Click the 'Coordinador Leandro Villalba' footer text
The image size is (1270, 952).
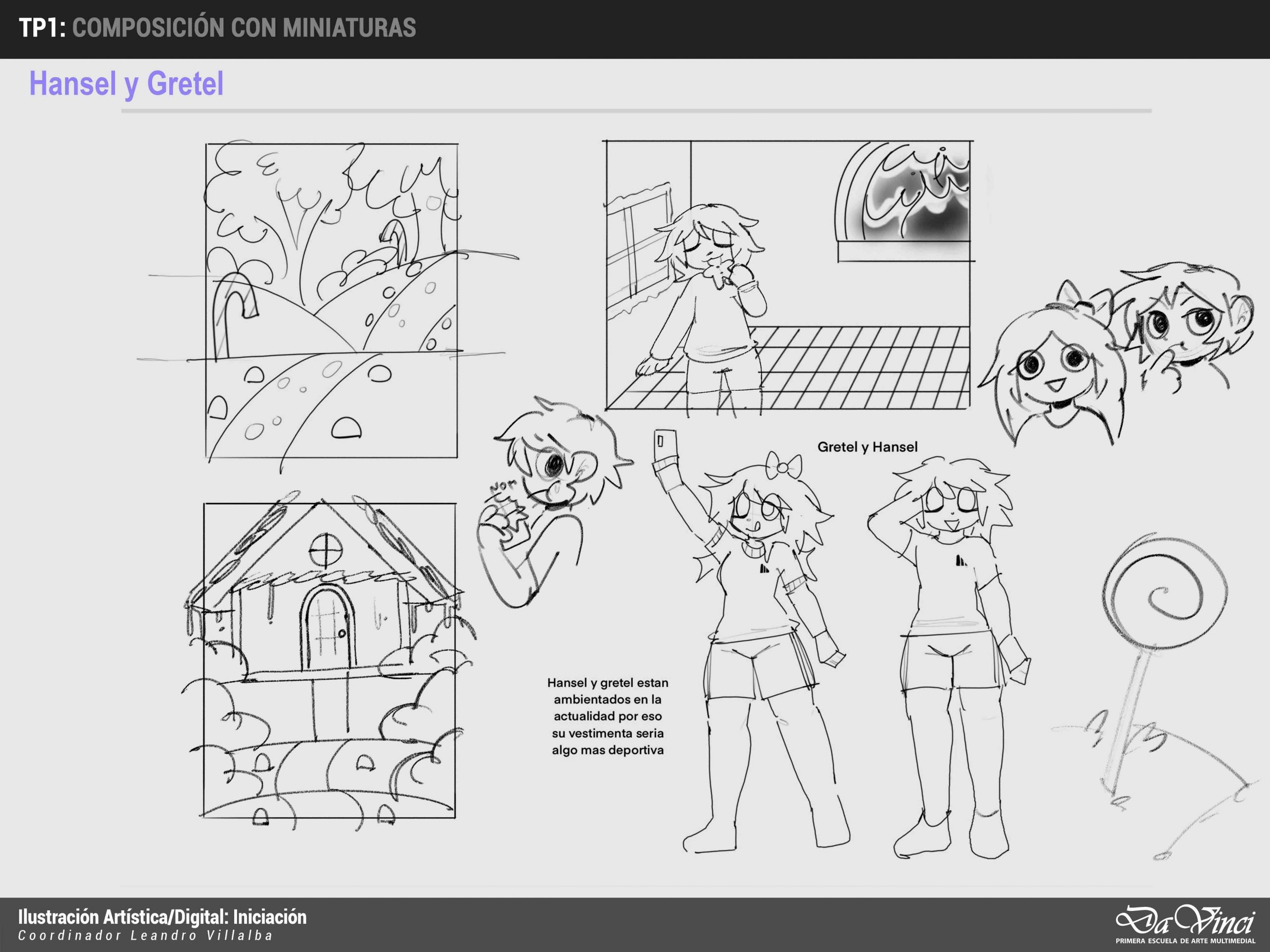point(145,935)
